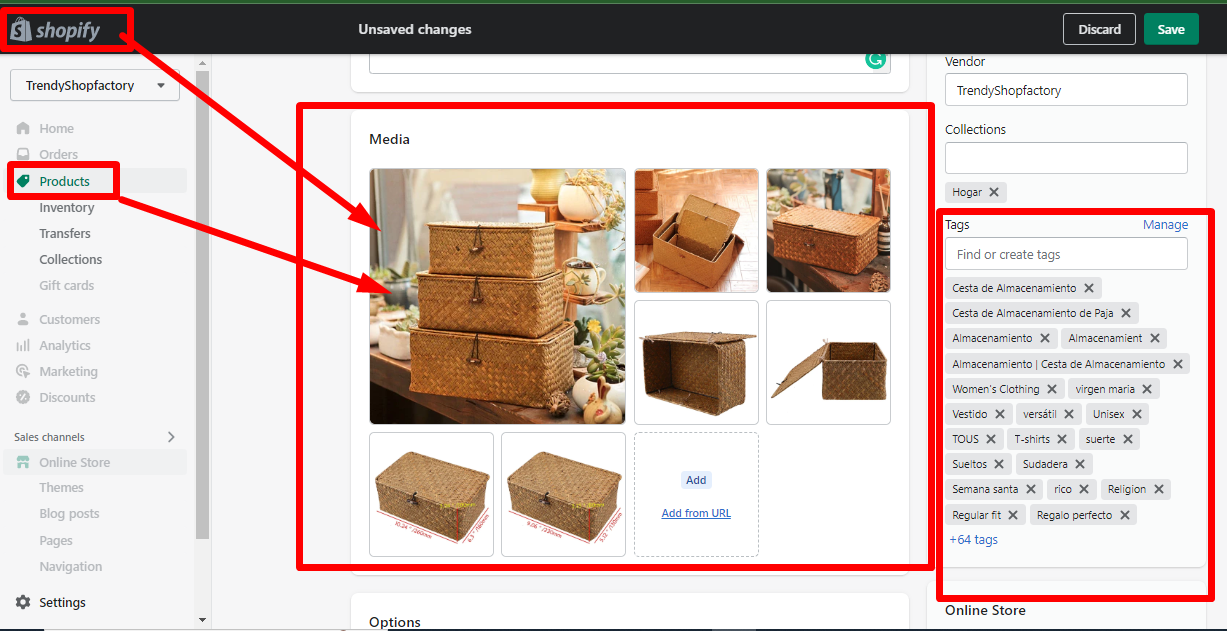Click the Orders bag icon

coord(23,154)
